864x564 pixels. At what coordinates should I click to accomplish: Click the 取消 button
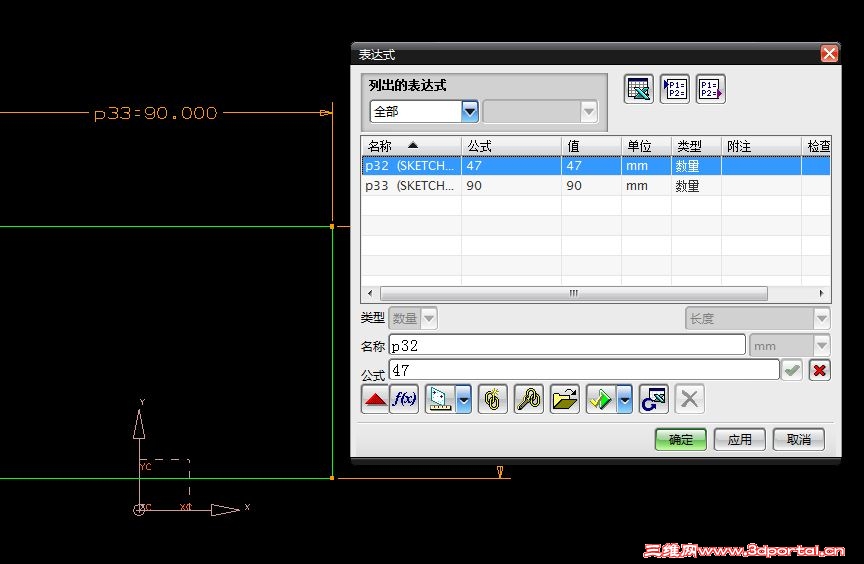point(798,440)
